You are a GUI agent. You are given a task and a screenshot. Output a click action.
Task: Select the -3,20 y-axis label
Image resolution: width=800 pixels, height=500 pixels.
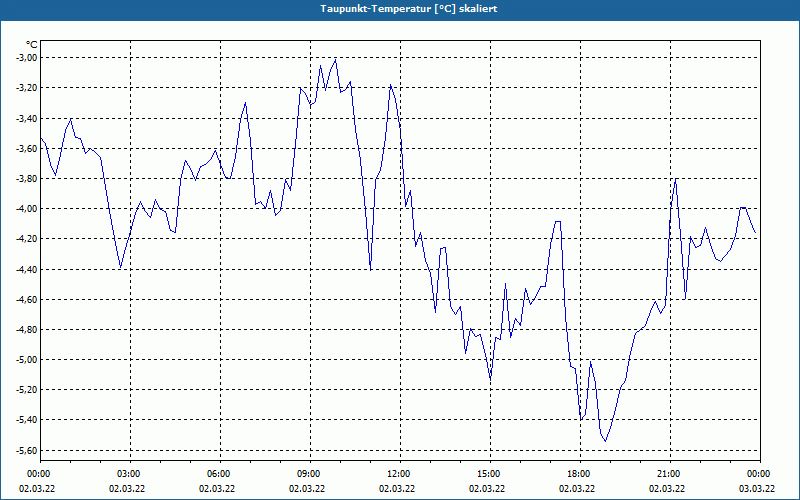click(x=27, y=88)
